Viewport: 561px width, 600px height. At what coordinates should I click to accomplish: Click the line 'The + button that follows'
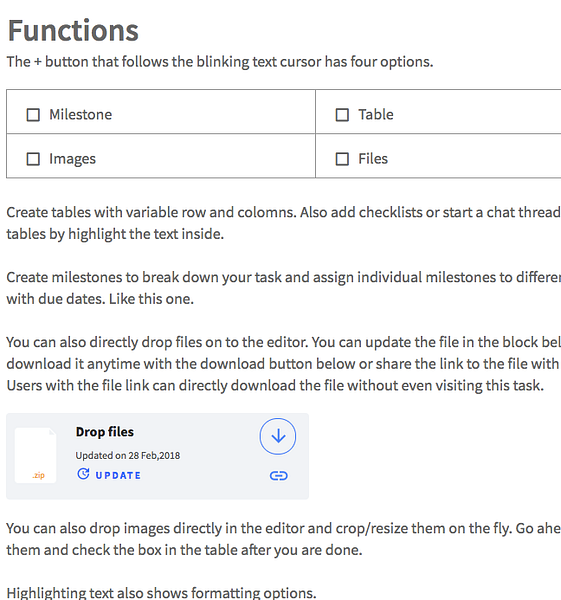pyautogui.click(x=220, y=62)
